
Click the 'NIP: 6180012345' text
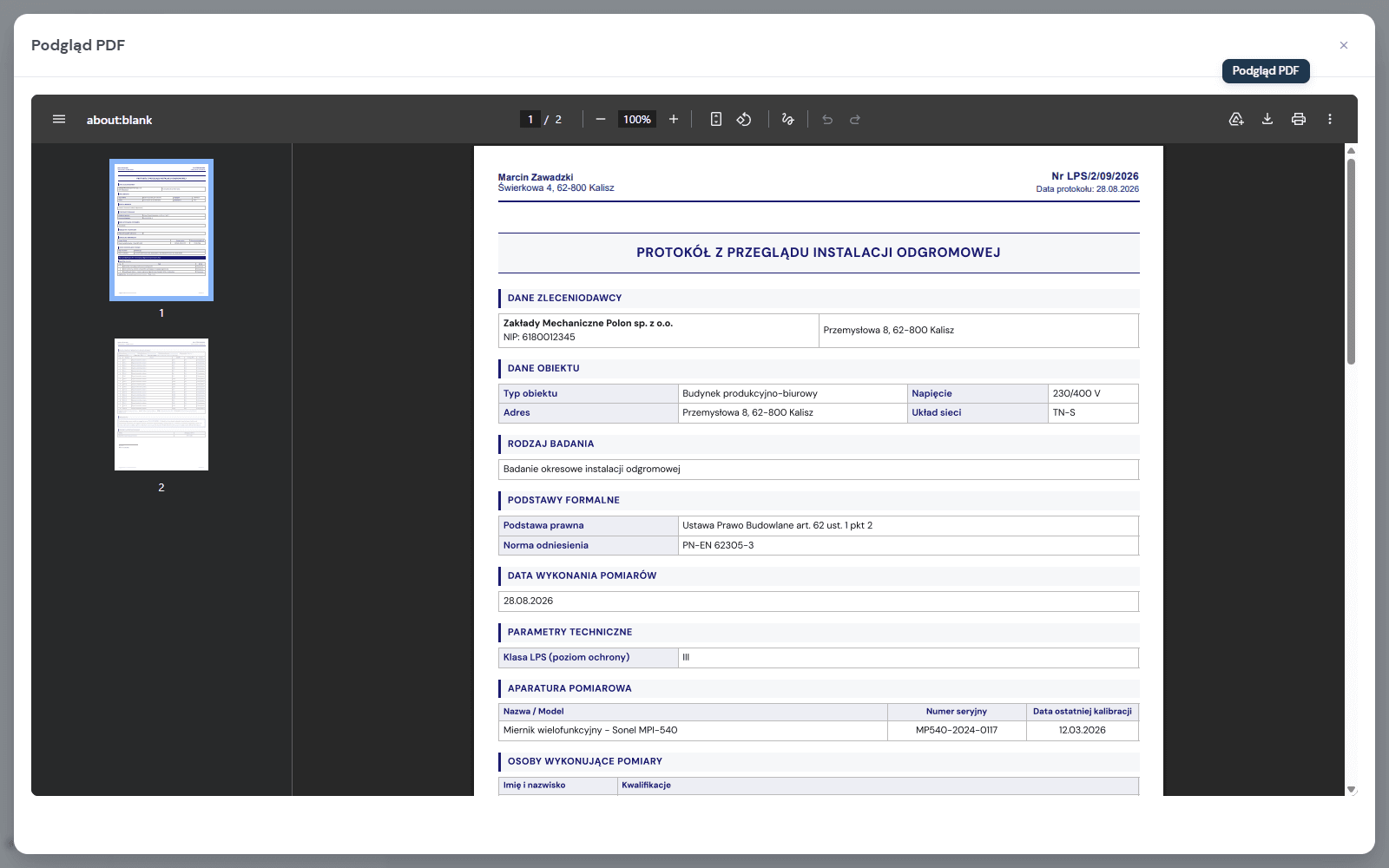pyautogui.click(x=539, y=337)
